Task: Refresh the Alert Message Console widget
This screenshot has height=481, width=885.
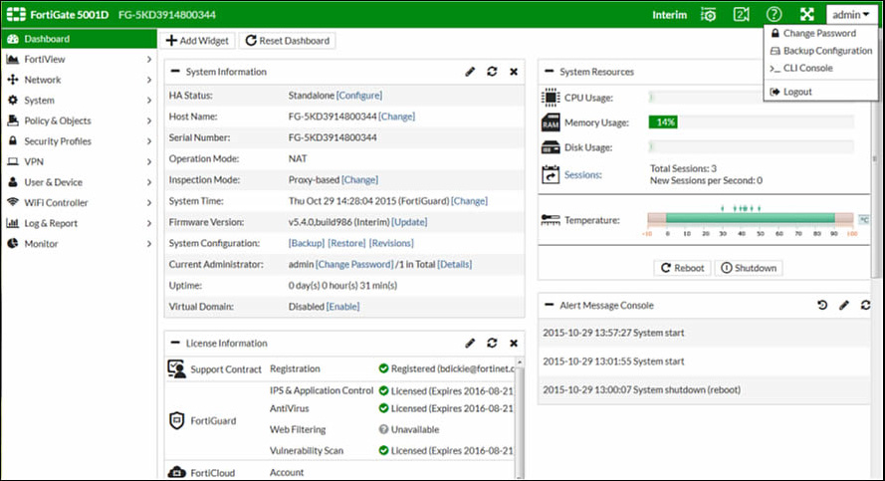Action: point(865,305)
